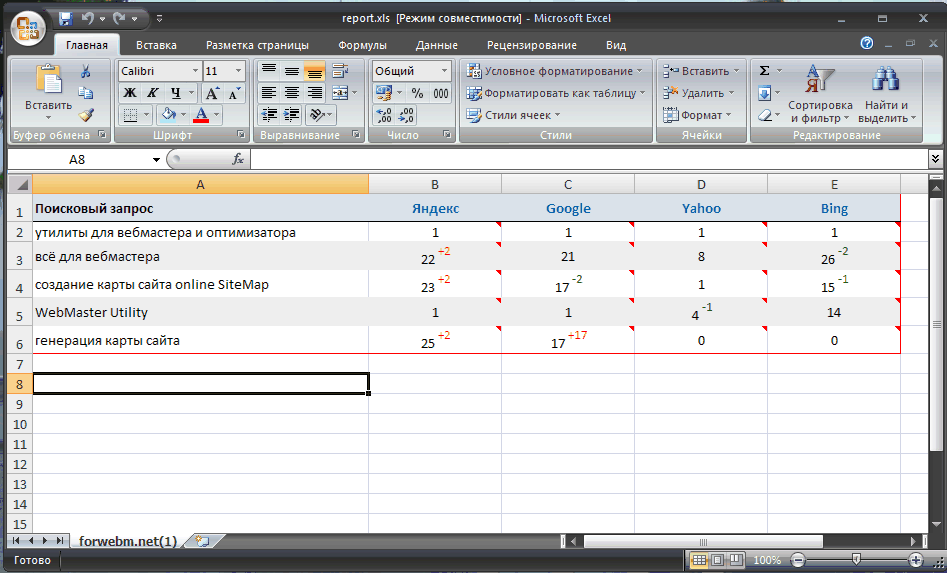Open the Calibri font name dropdown
Image resolution: width=947 pixels, height=573 pixels.
[x=194, y=71]
